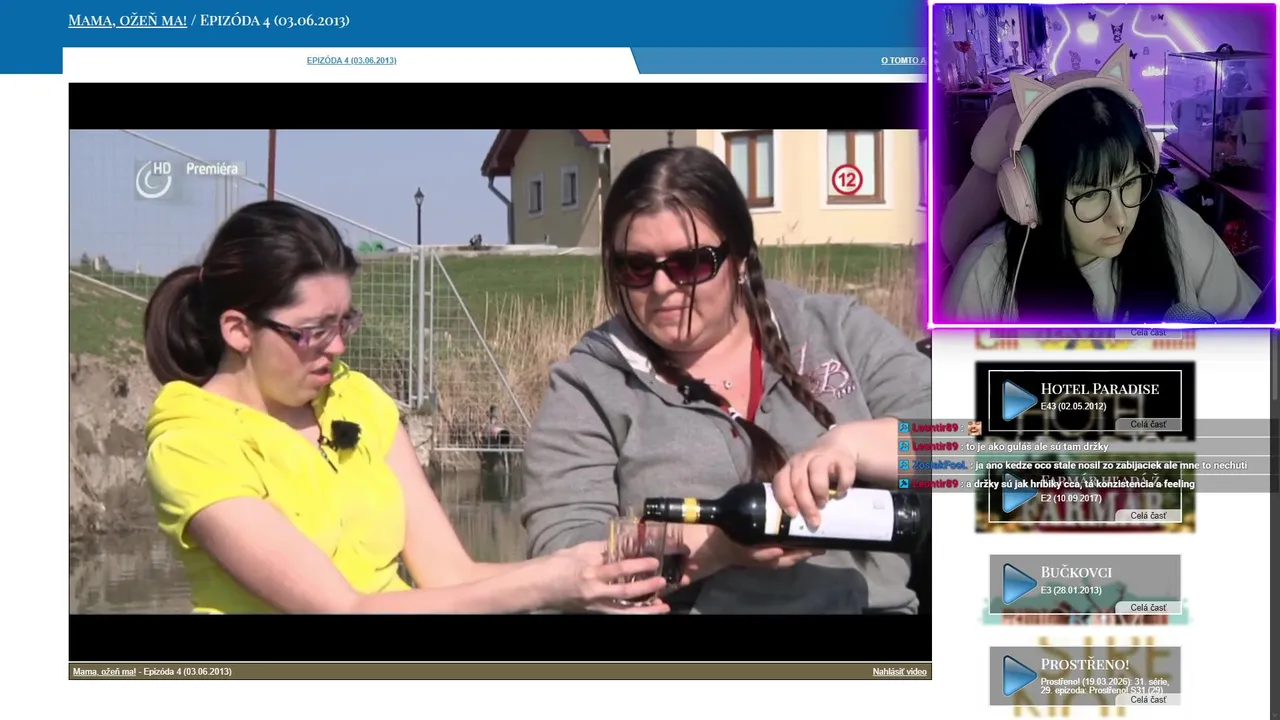
Task: Open the Prostřeno! title
Action: (x=1084, y=665)
